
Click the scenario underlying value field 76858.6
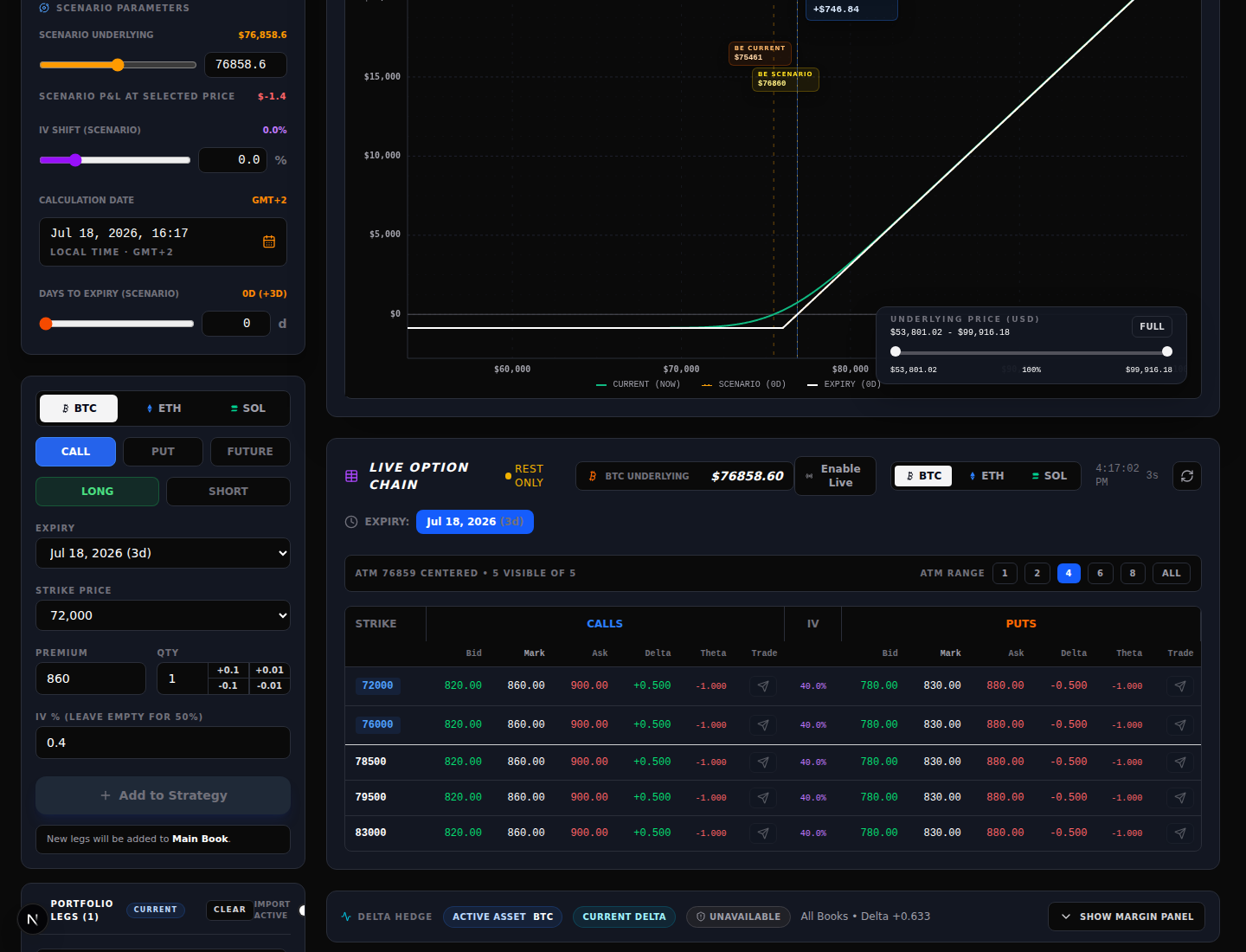(x=246, y=65)
